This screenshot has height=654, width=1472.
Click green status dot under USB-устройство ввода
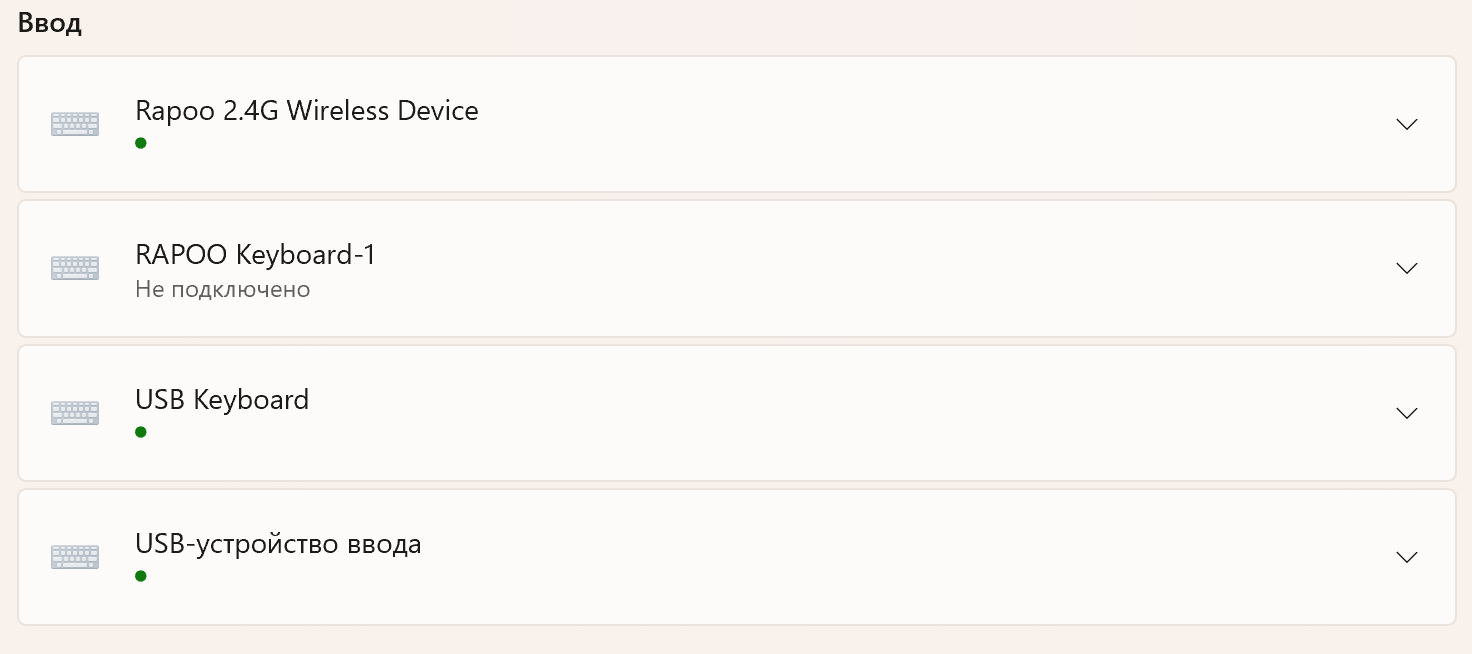coord(141,576)
